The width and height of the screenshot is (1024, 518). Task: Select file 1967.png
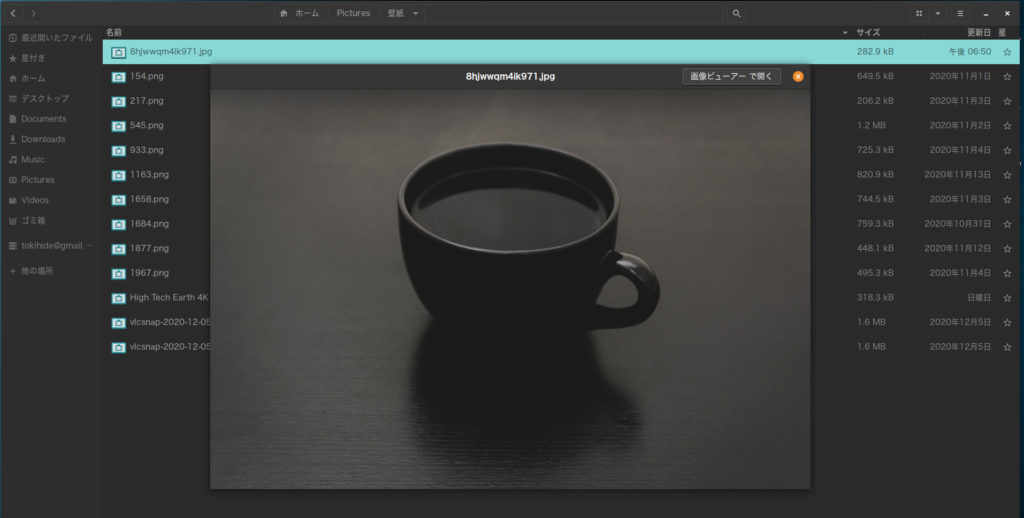tap(149, 273)
